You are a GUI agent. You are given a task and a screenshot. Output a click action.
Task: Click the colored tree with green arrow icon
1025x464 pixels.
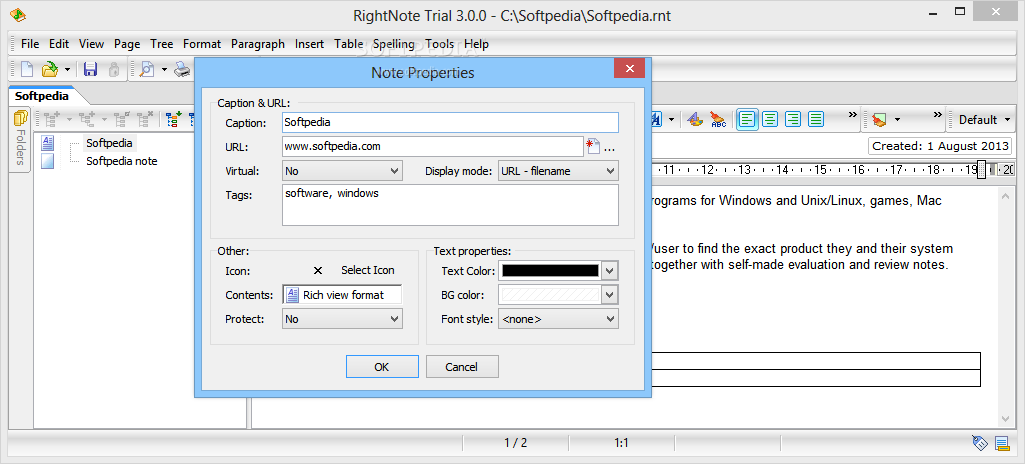pyautogui.click(x=173, y=119)
